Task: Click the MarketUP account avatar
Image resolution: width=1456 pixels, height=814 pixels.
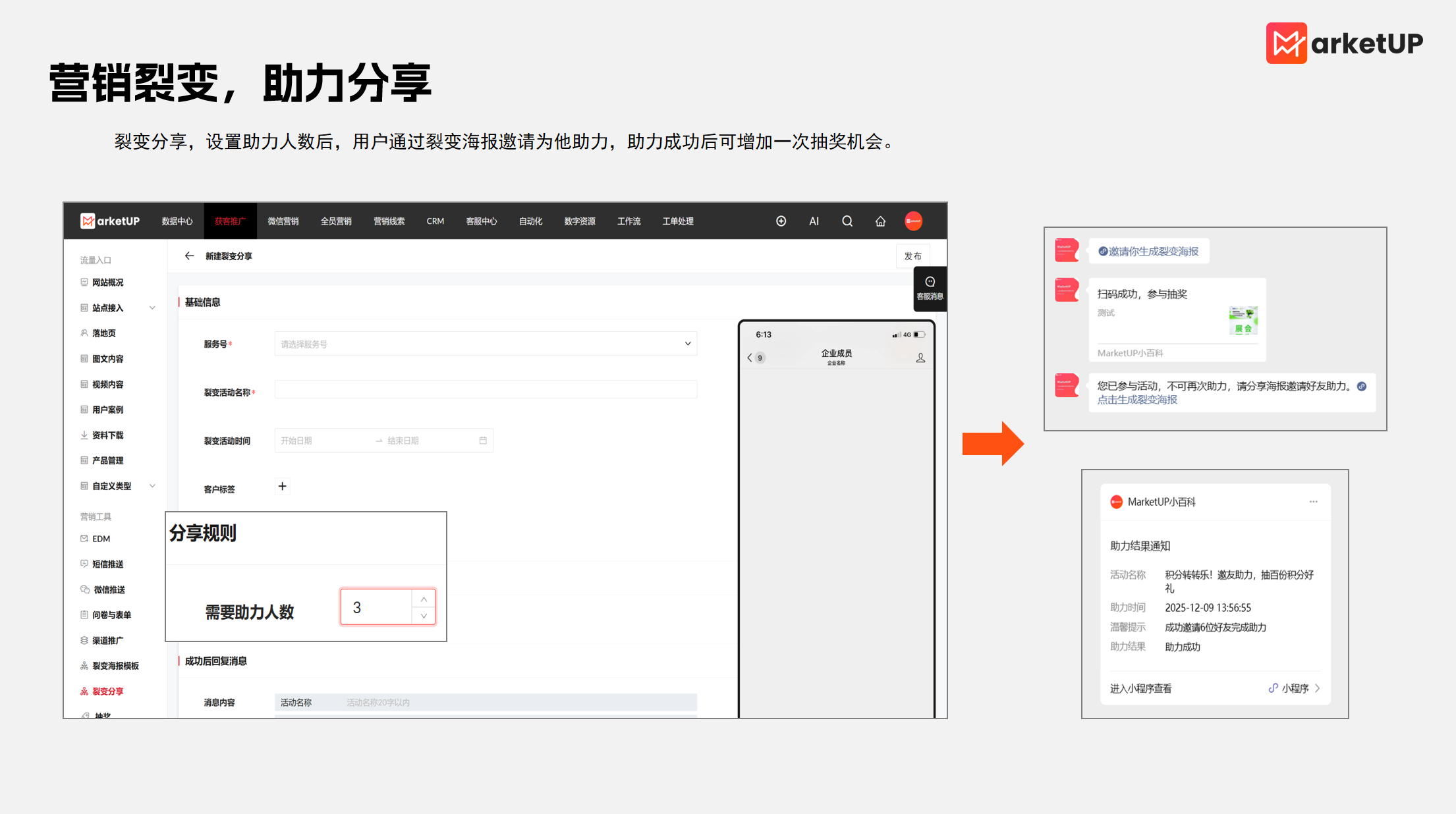Action: (914, 221)
